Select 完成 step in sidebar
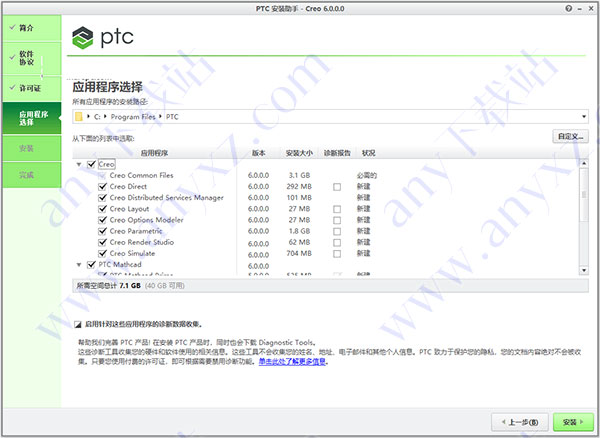This screenshot has height=438, width=600. pos(32,175)
